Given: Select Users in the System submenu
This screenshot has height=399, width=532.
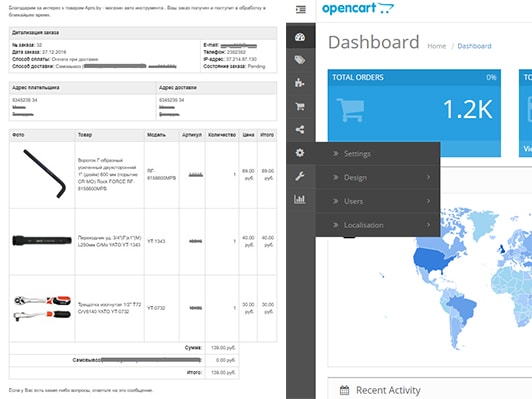Looking at the screenshot, I should point(378,201).
